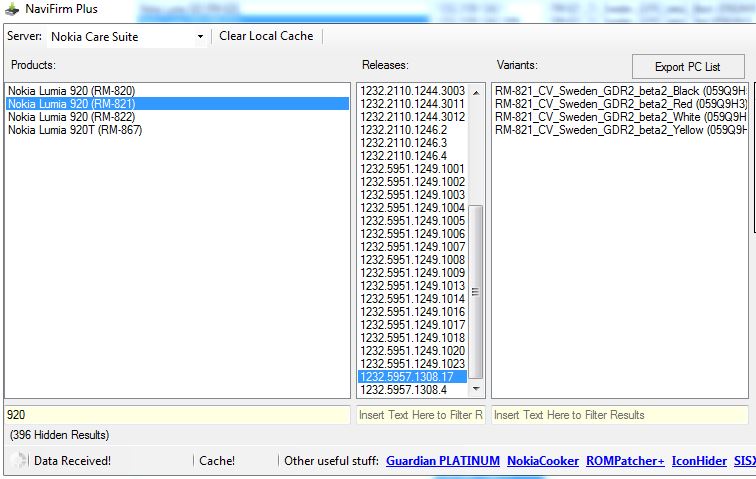Screen dimensions: 756x479
Task: Select release 1232.5951.1249.1009
Action: (413, 273)
